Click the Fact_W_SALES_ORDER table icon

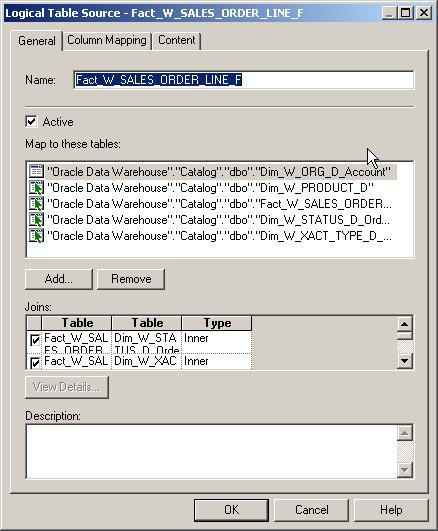(36, 204)
